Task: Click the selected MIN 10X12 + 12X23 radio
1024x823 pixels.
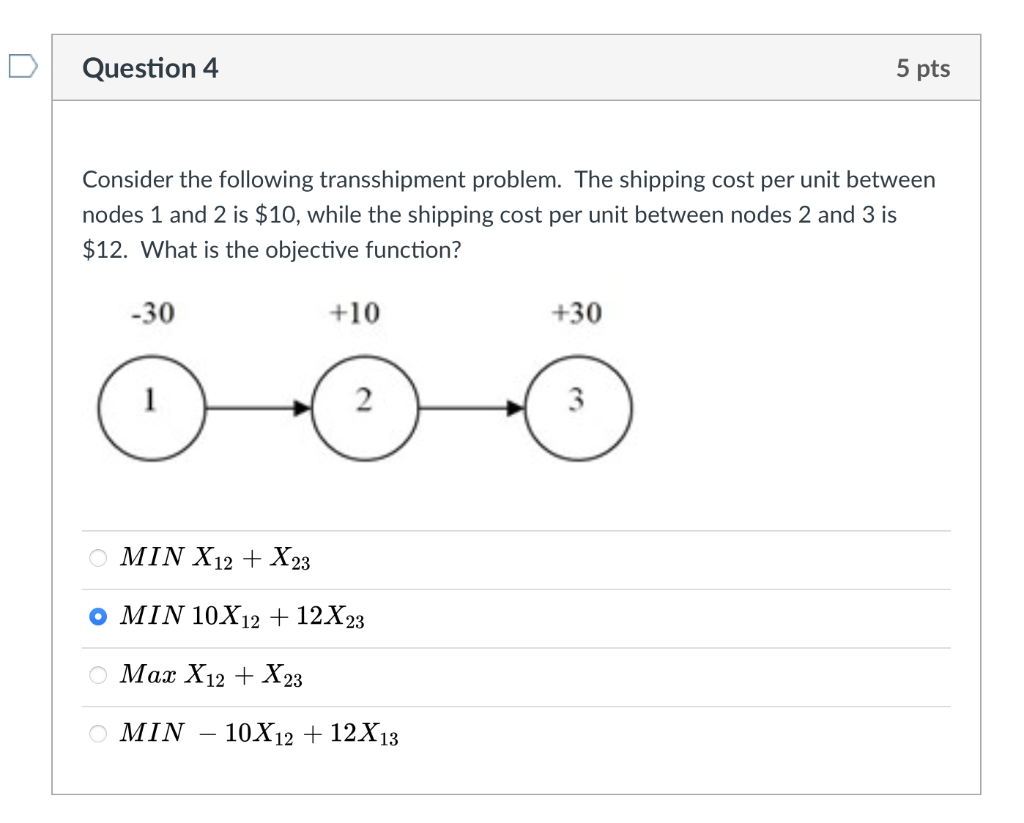Action: [x=99, y=617]
